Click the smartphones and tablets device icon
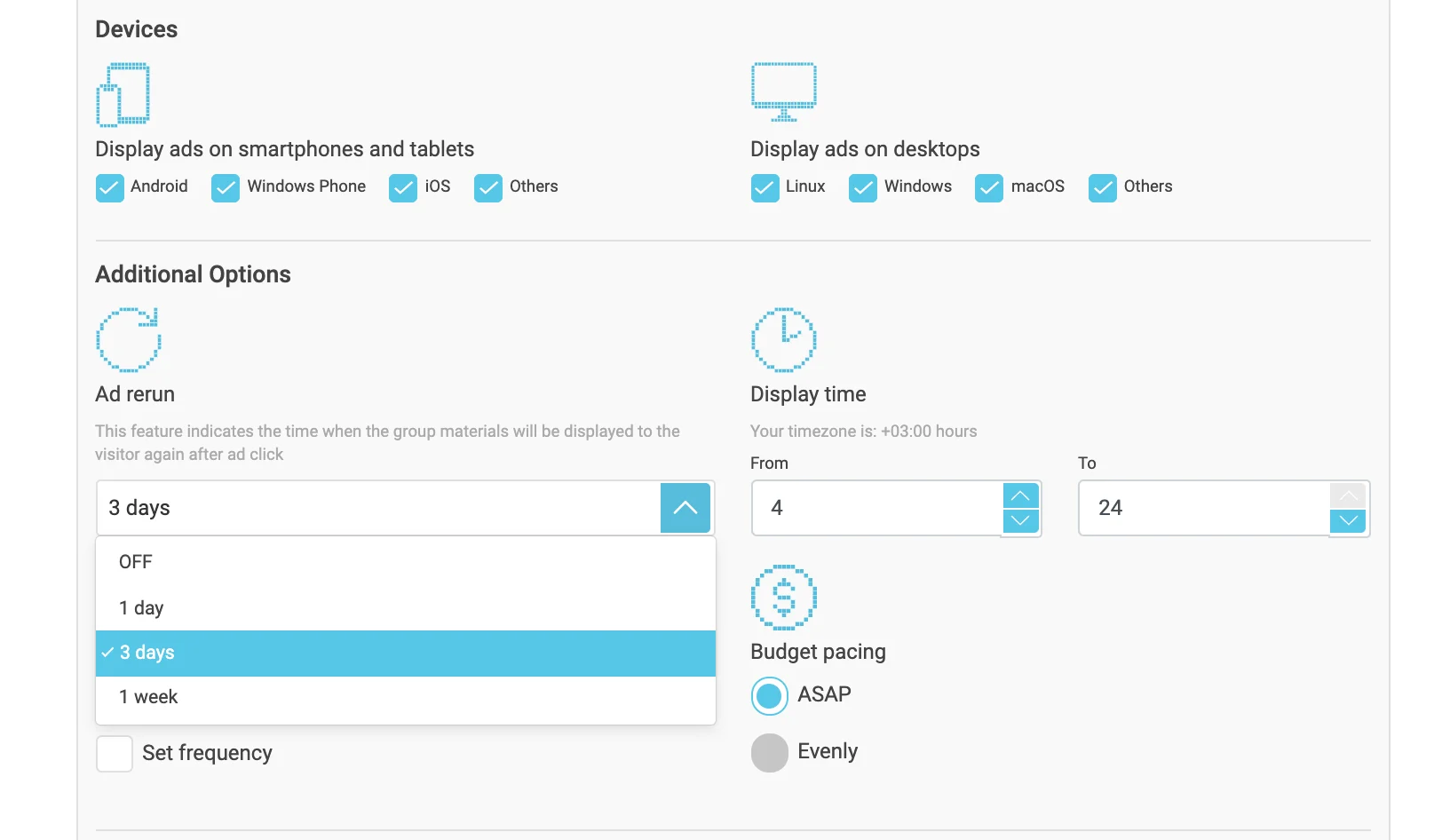This screenshot has width=1442, height=840. (x=123, y=94)
